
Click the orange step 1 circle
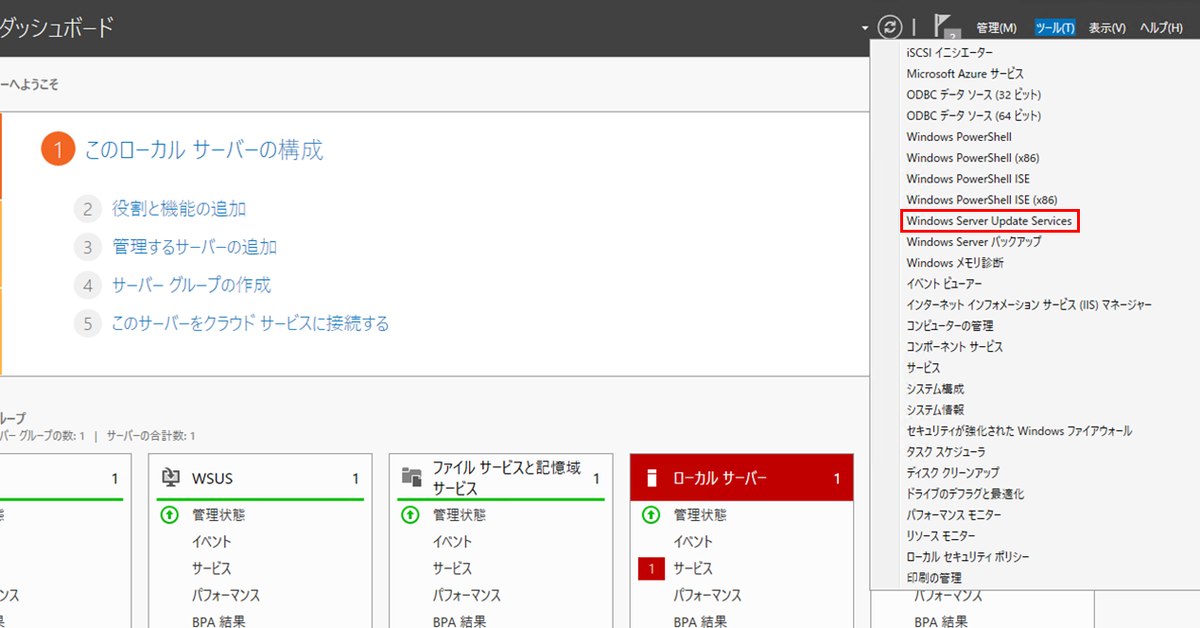[x=58, y=151]
